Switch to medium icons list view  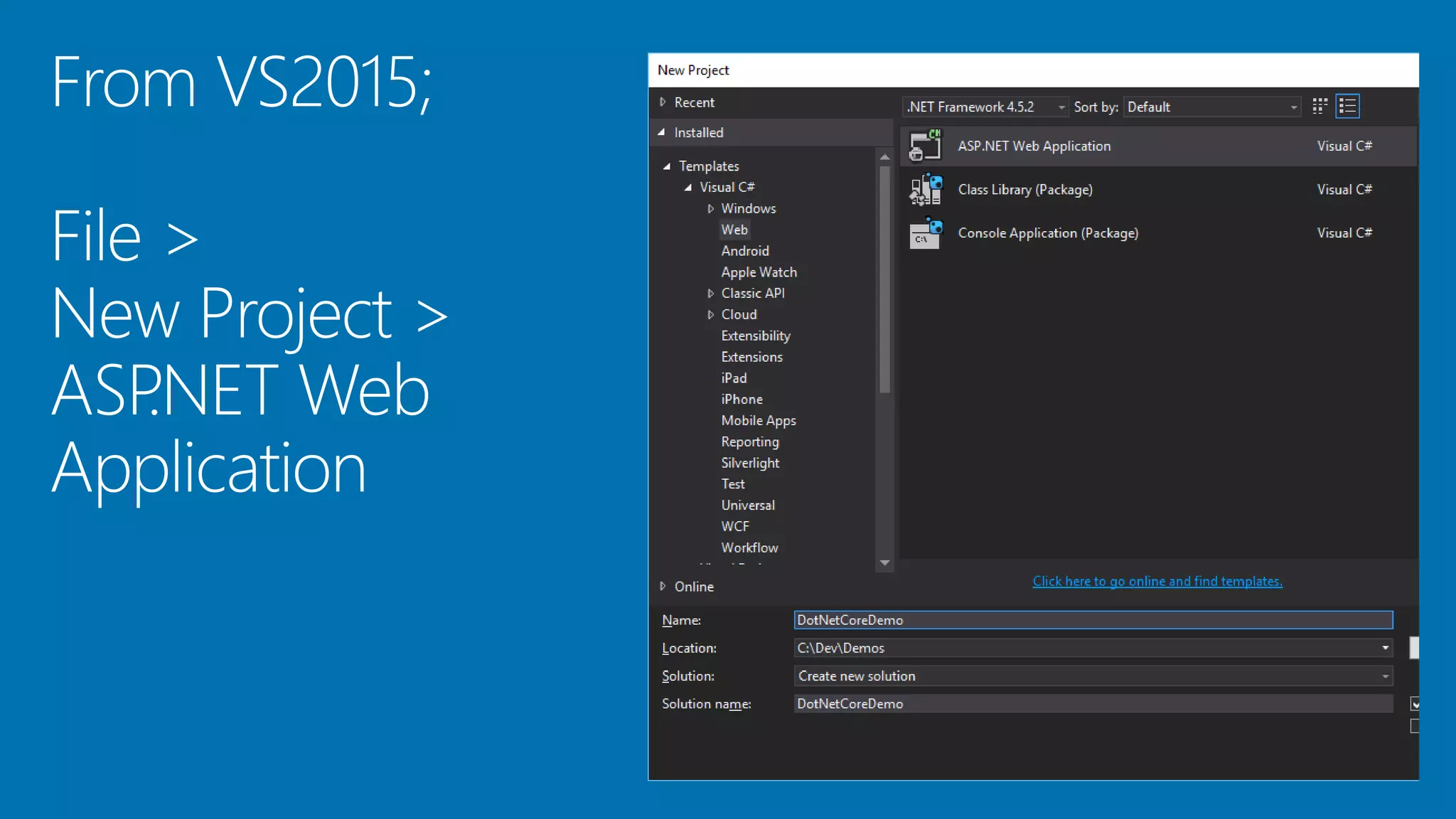click(1347, 107)
